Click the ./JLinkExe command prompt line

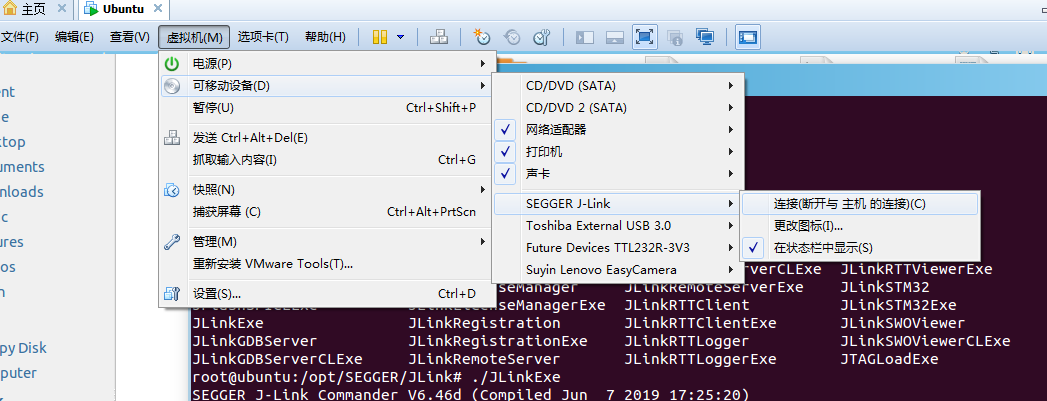(x=376, y=377)
